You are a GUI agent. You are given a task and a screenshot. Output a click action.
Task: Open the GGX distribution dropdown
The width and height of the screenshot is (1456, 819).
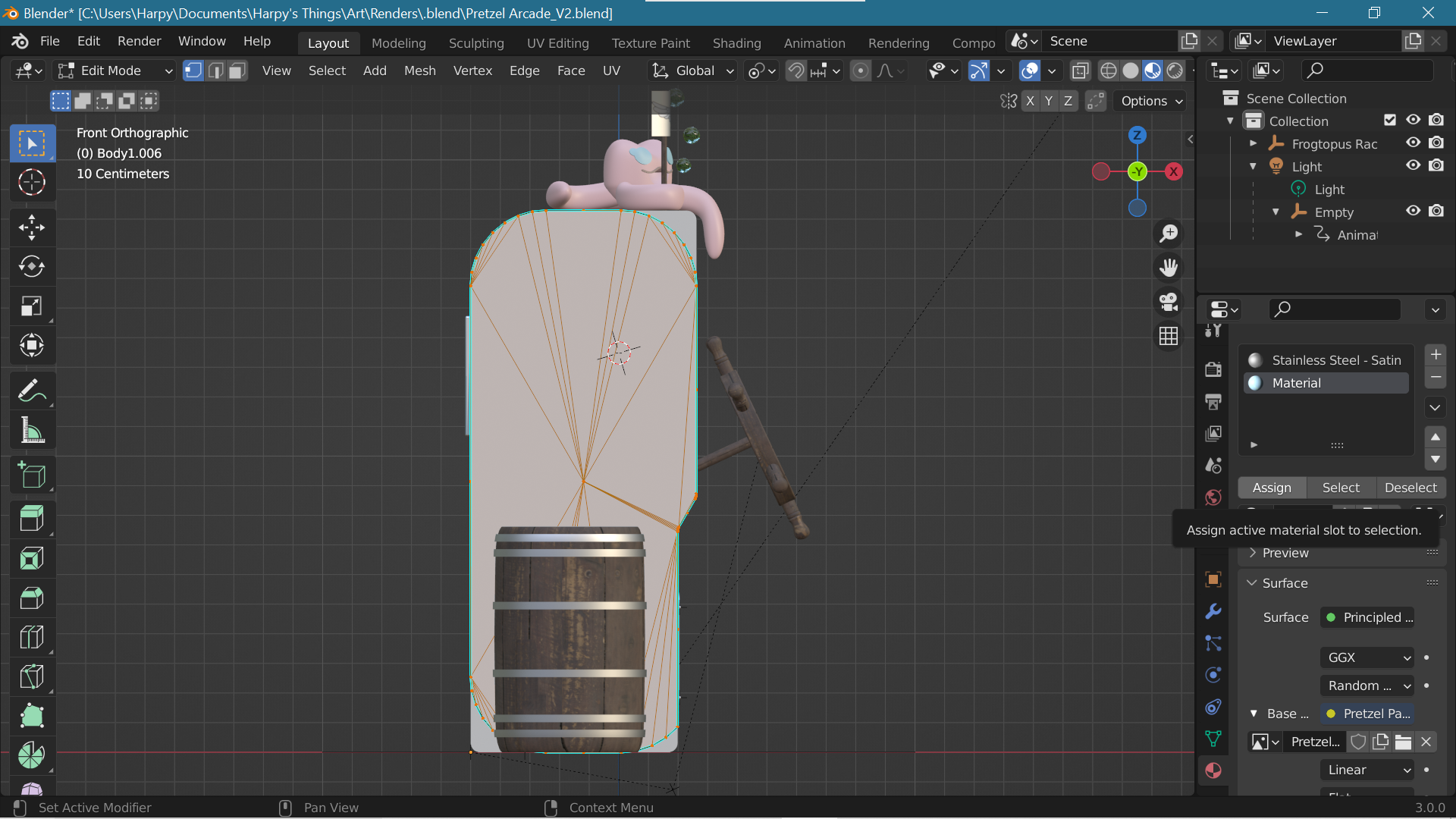tap(1367, 657)
